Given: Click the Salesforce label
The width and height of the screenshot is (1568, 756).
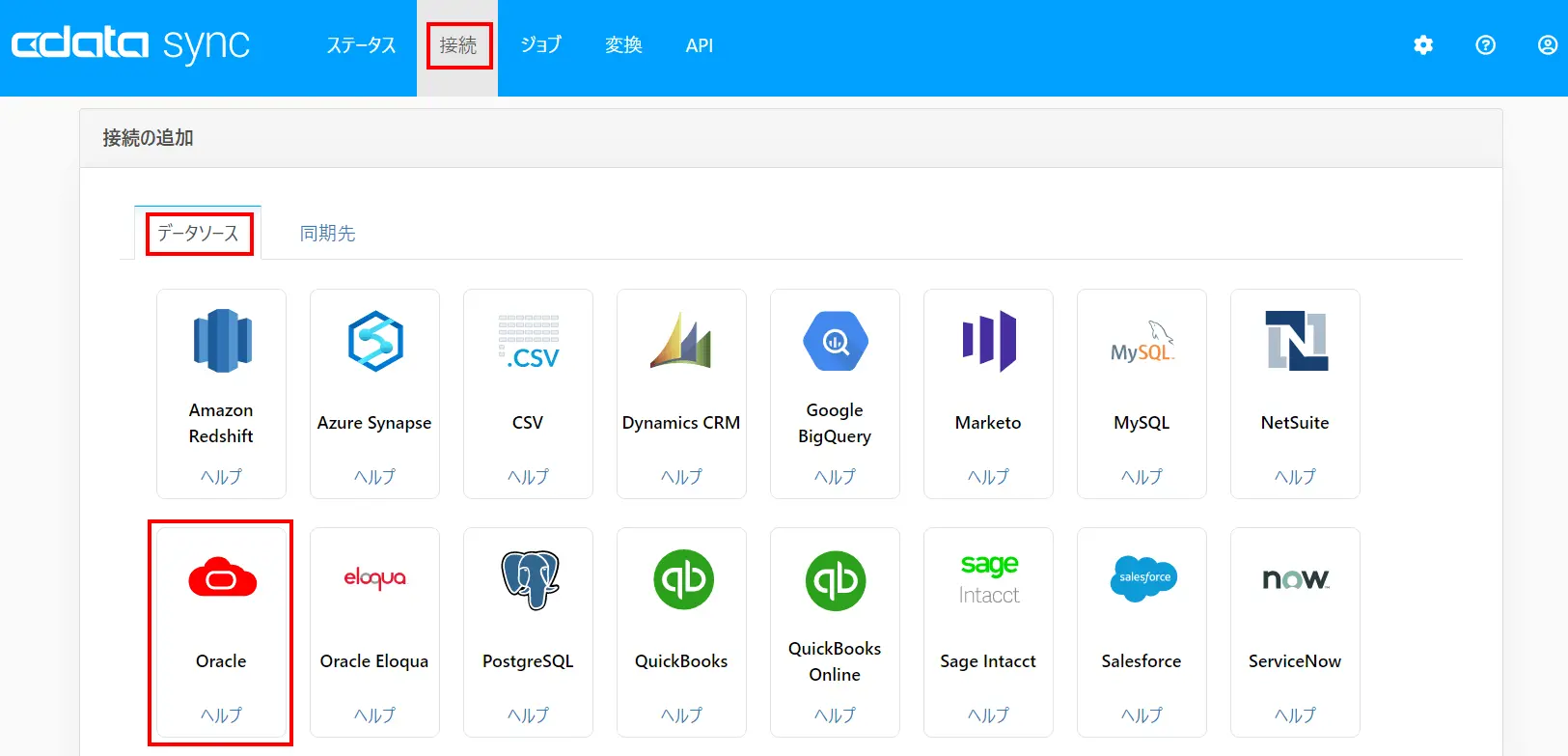Looking at the screenshot, I should (x=1142, y=661).
